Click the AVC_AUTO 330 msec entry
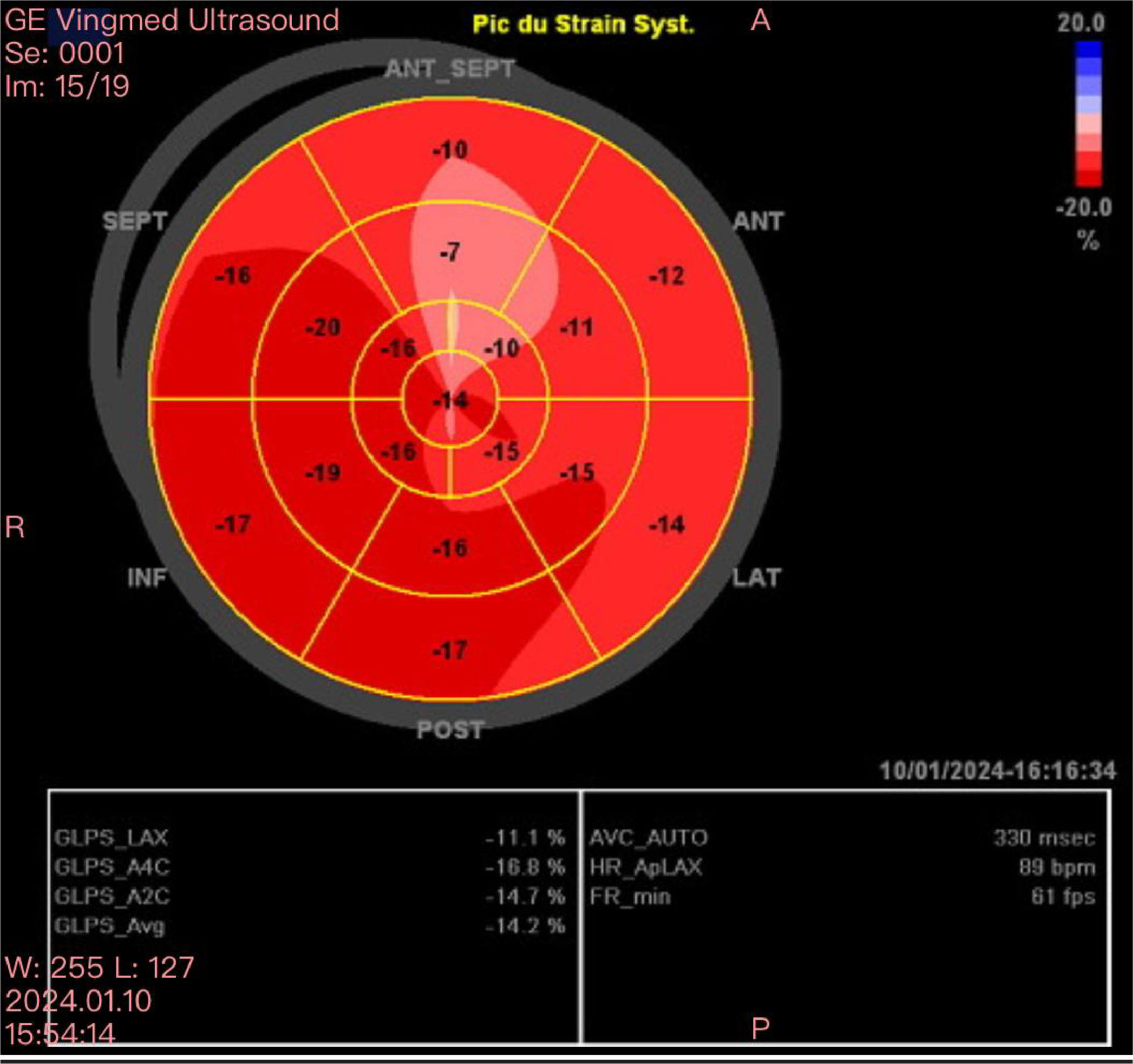 (x=842, y=838)
